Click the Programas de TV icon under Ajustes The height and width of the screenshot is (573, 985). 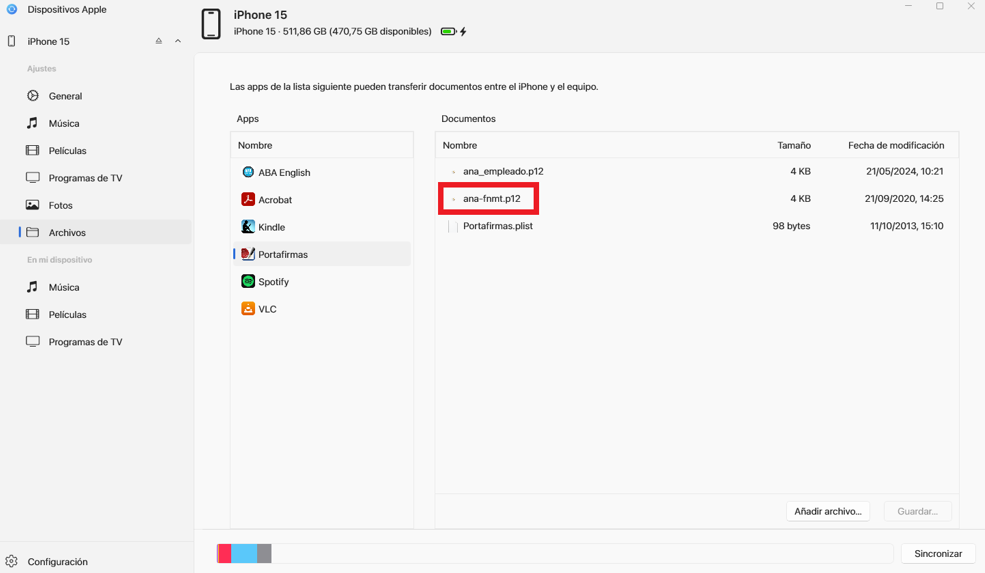(x=33, y=178)
